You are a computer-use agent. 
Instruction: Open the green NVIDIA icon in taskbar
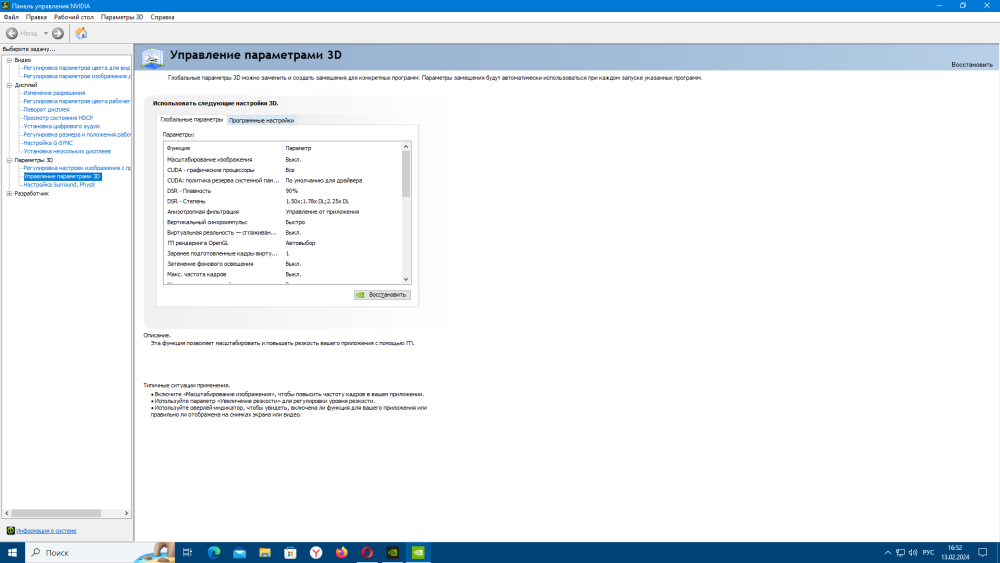click(418, 552)
